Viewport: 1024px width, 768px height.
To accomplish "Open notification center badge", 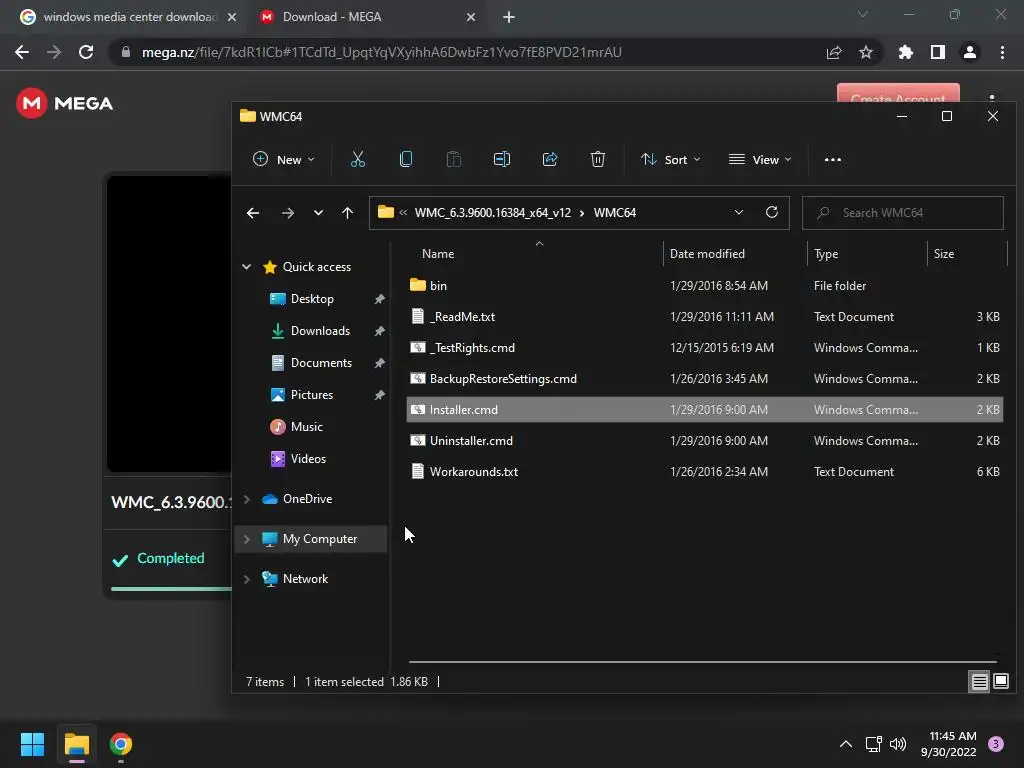I will 996,744.
